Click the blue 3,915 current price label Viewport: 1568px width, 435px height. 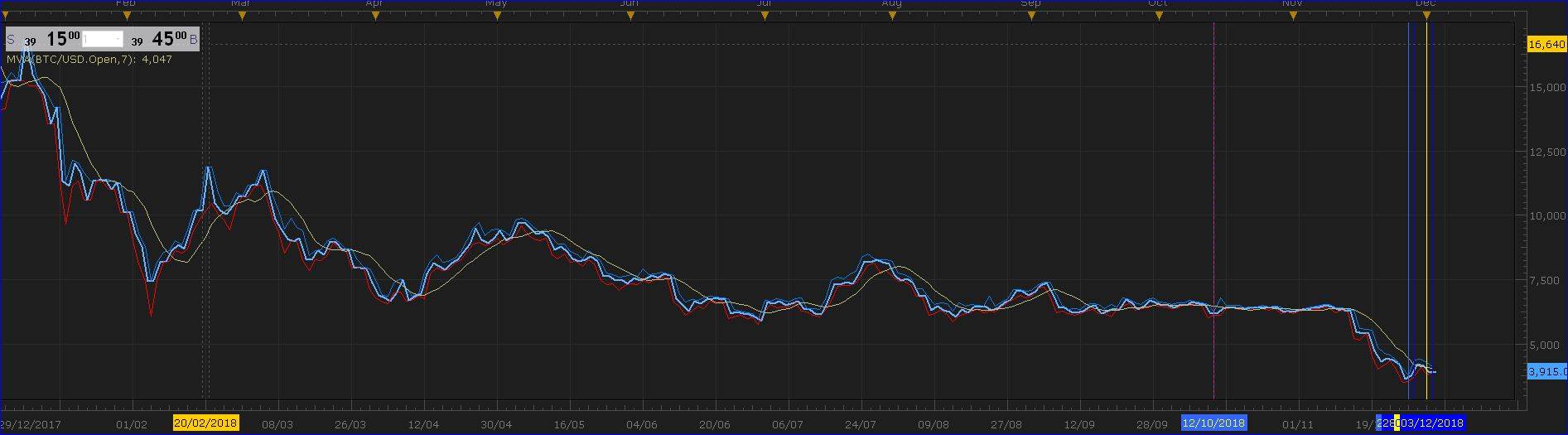pyautogui.click(x=1546, y=372)
